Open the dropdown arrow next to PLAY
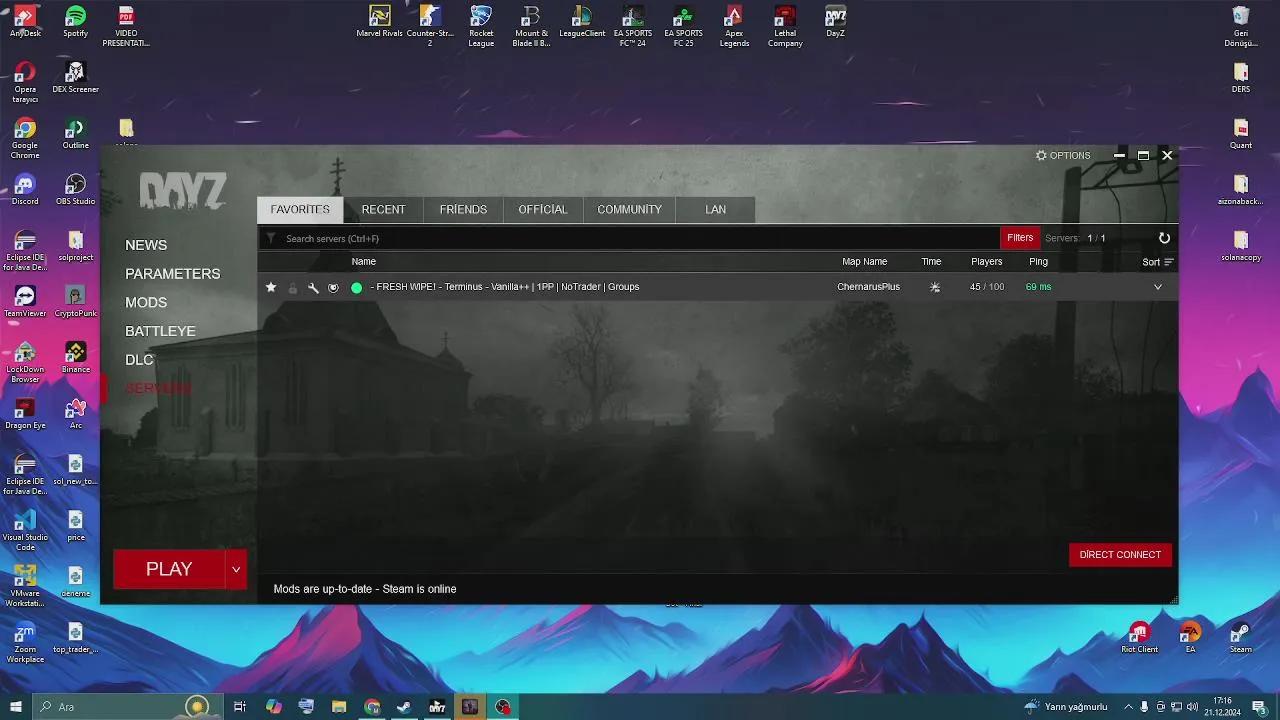 pos(236,569)
